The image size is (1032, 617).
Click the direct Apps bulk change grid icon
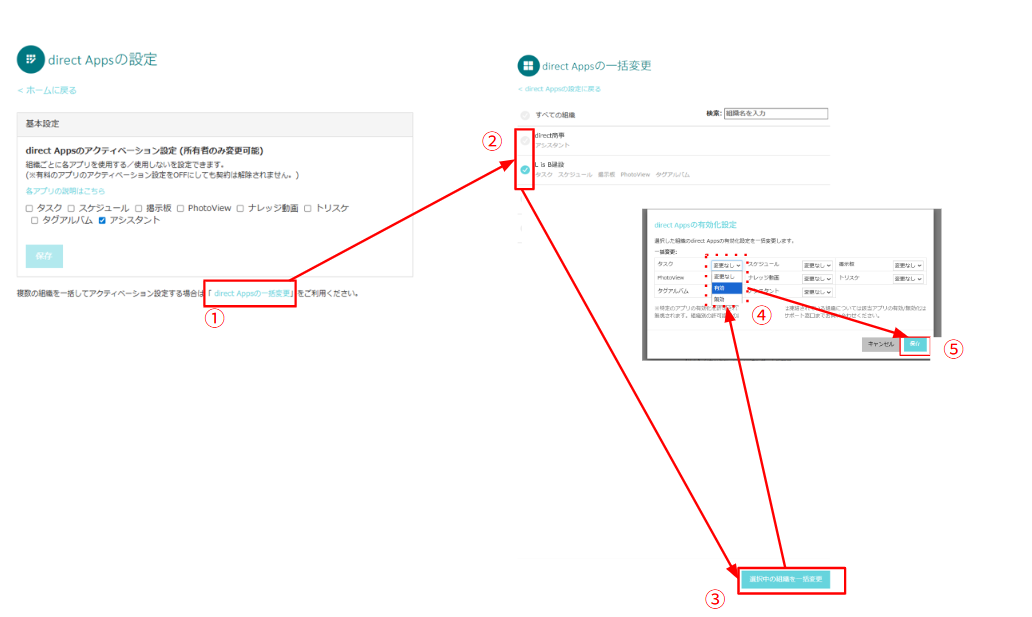(528, 66)
